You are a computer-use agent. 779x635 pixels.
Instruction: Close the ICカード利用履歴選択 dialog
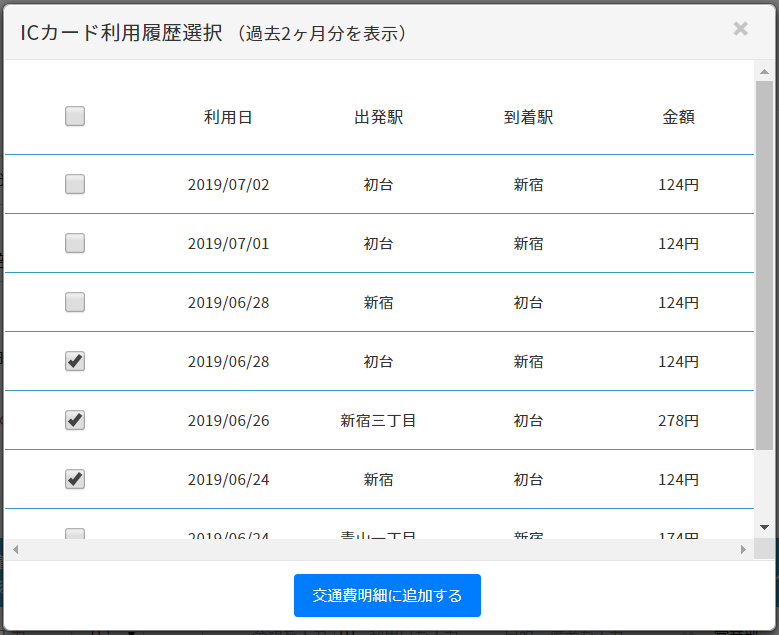(x=740, y=29)
